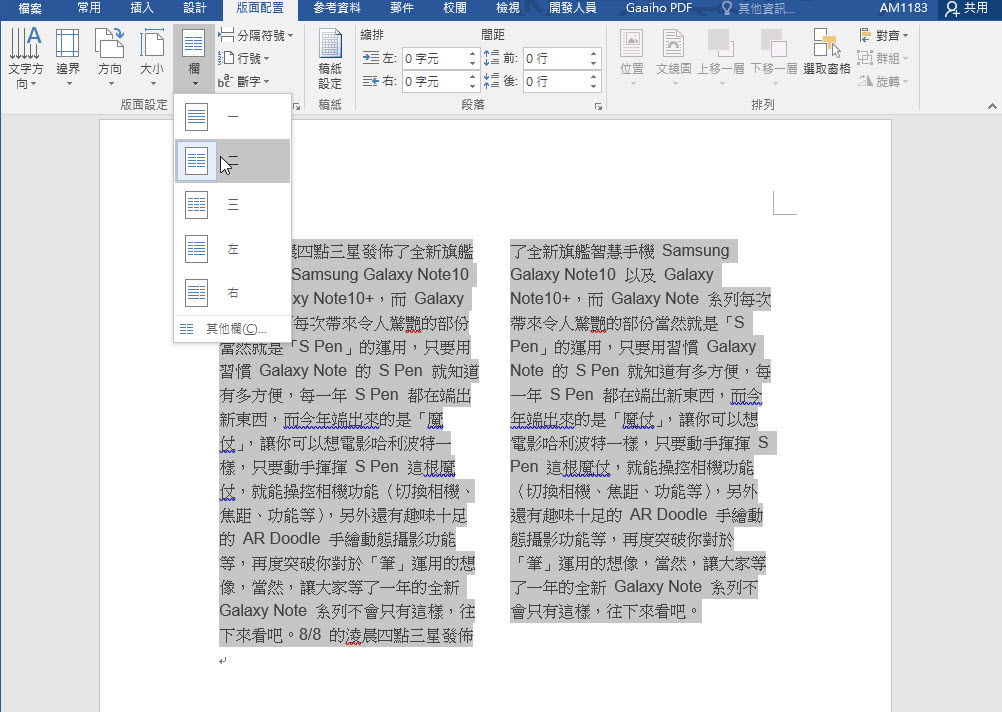Open the 選取窗格 selection pane

(x=826, y=51)
